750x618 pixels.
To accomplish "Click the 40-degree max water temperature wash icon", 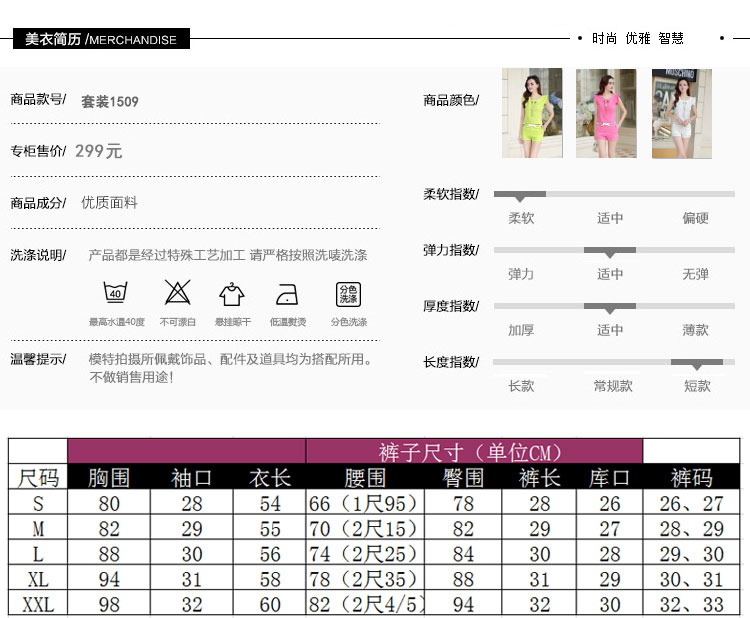I will (x=116, y=294).
